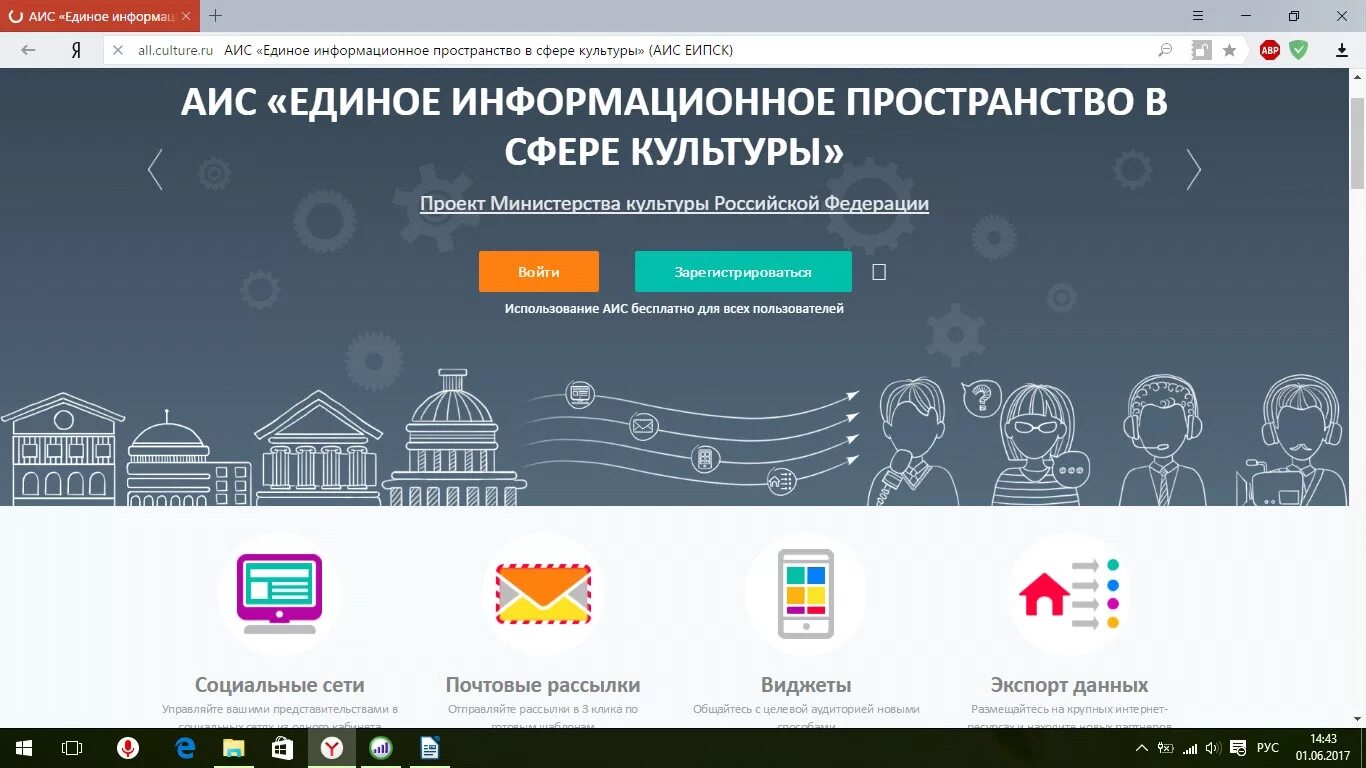Open the Windows Store taskbar icon
The image size is (1366, 768).
[x=282, y=748]
